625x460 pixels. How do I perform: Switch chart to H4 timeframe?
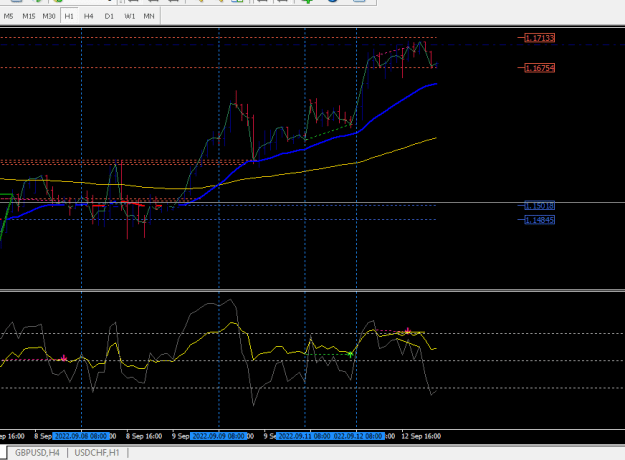[x=88, y=16]
